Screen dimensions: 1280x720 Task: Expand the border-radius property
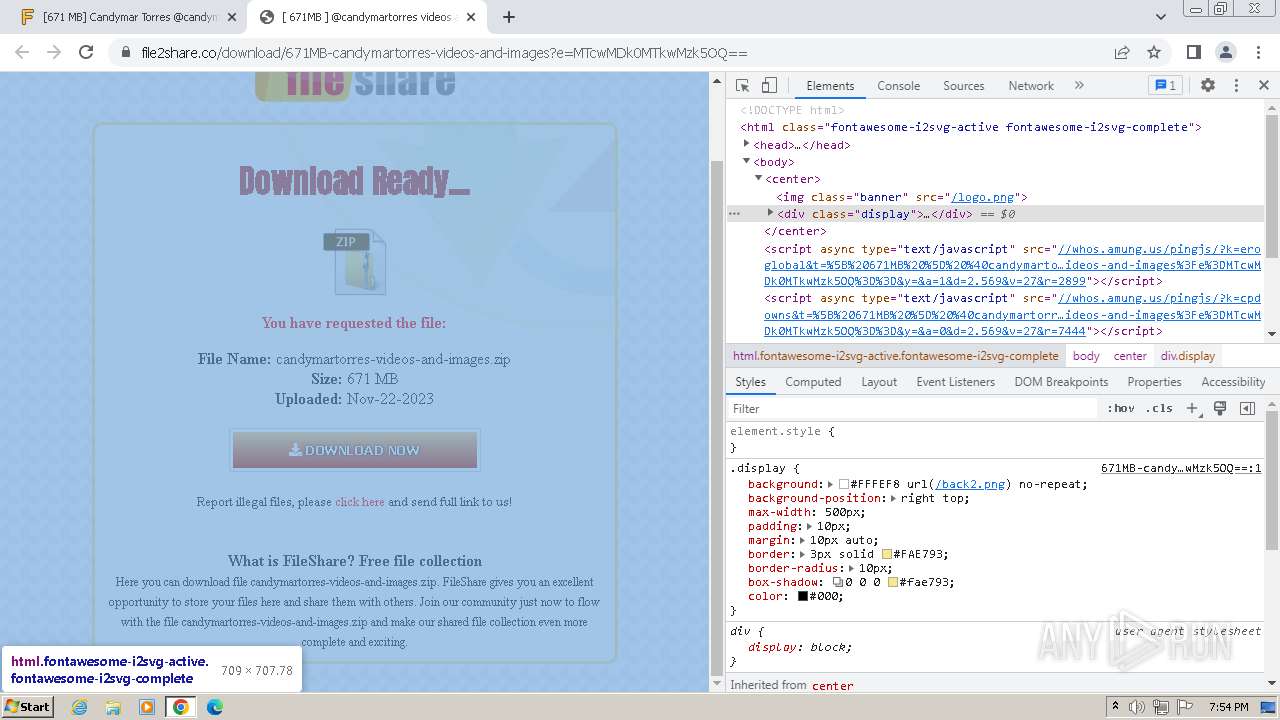pyautogui.click(x=851, y=568)
